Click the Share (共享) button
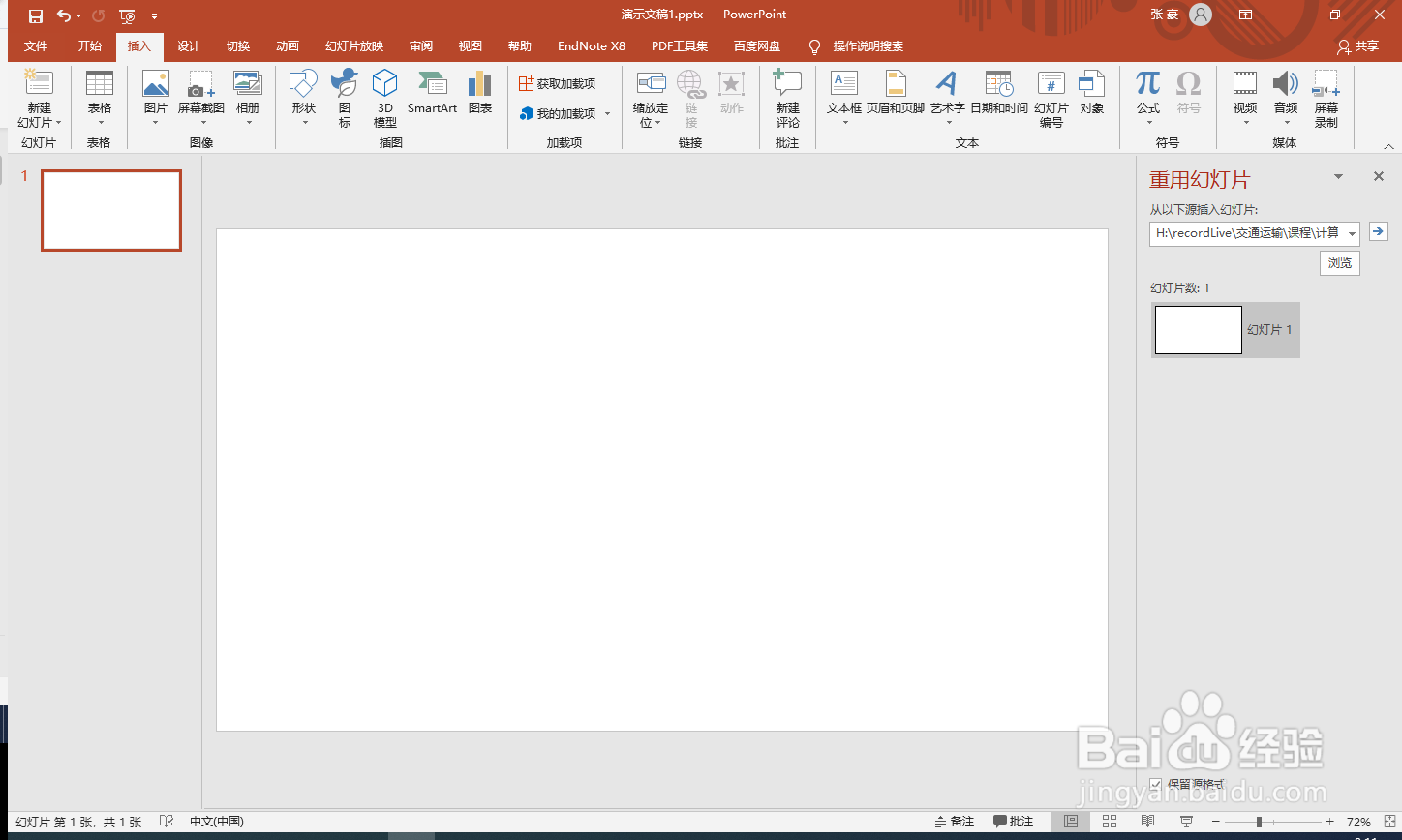This screenshot has height=840, width=1402. point(1357,46)
